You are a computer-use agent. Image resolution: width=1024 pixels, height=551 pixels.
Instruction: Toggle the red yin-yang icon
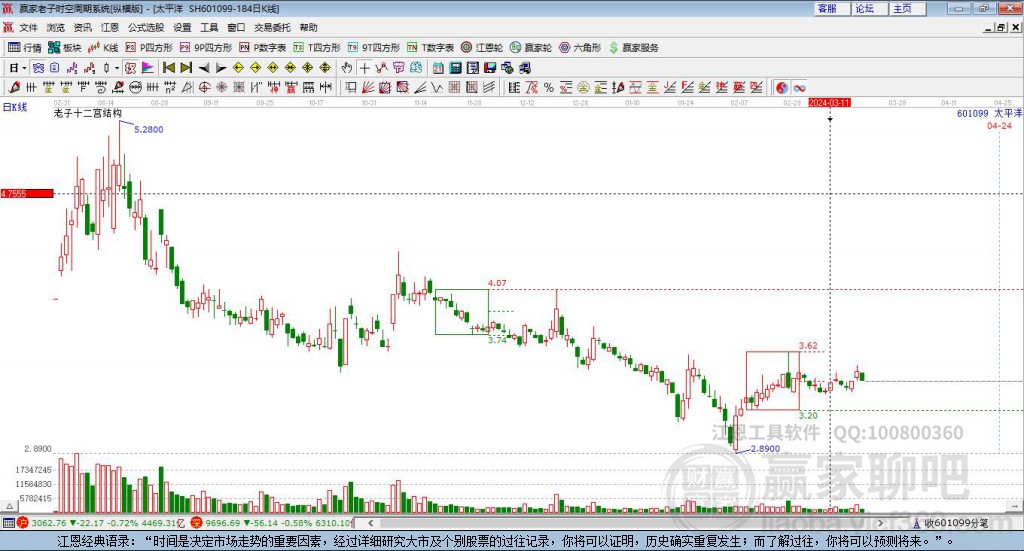tap(782, 87)
